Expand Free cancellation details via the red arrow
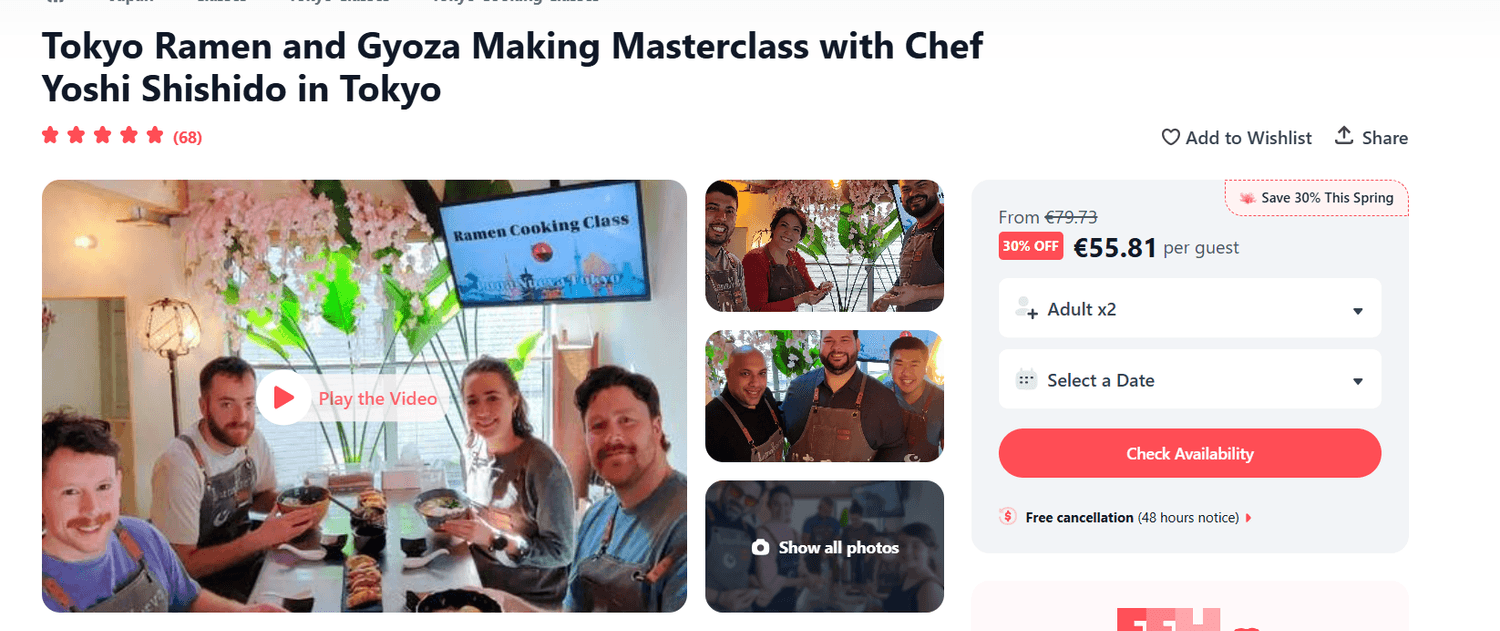 (1248, 518)
